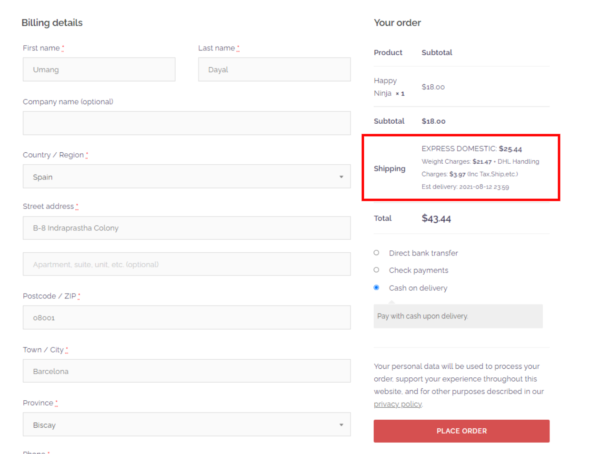Viewport: 600px width, 454px height.
Task: Open the privacy policy link
Action: [x=397, y=404]
